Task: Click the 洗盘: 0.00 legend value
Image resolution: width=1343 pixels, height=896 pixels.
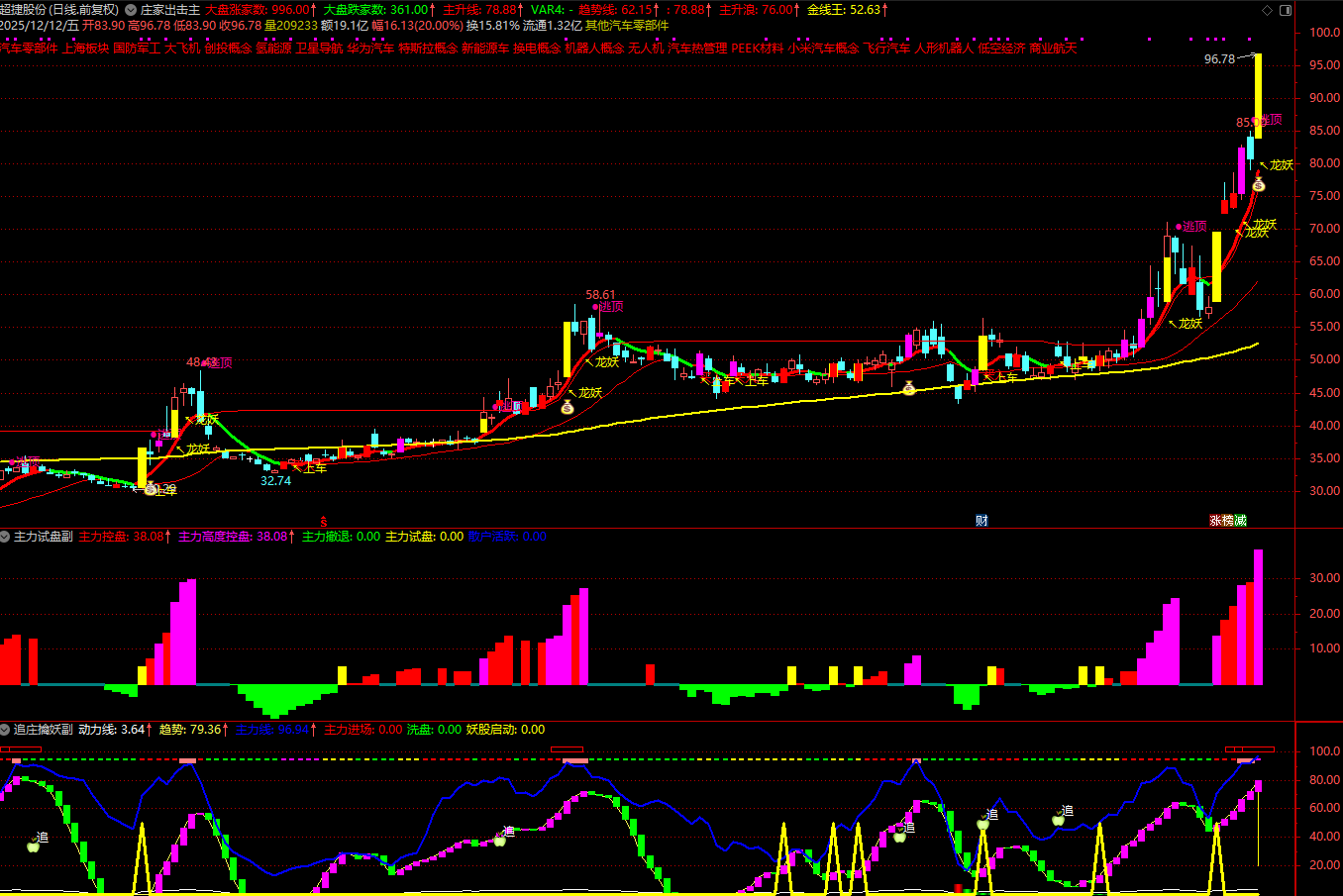Action: click(434, 730)
